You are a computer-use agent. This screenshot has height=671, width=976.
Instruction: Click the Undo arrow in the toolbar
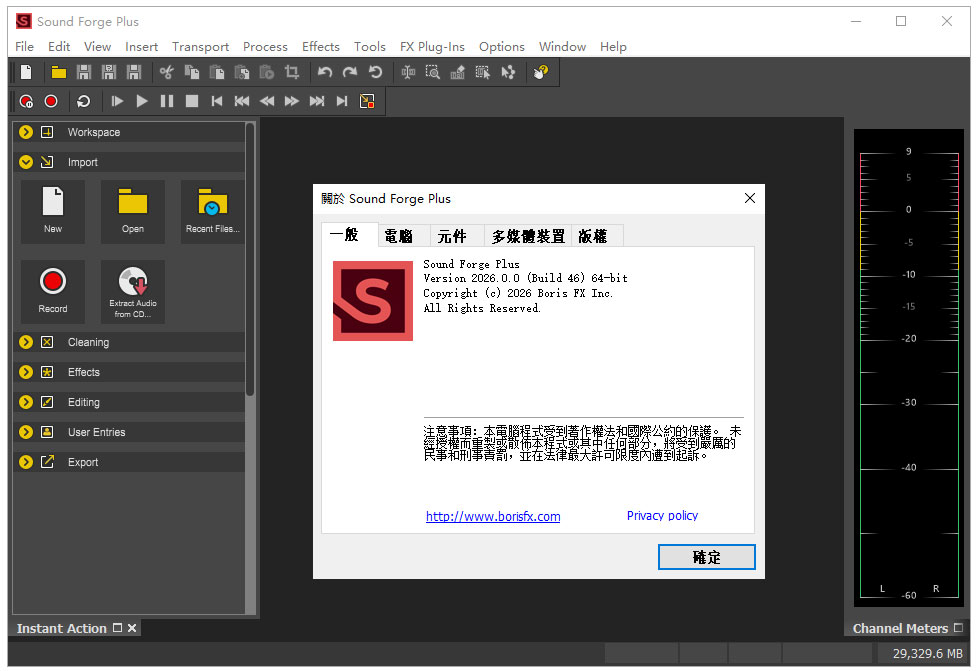(x=324, y=72)
